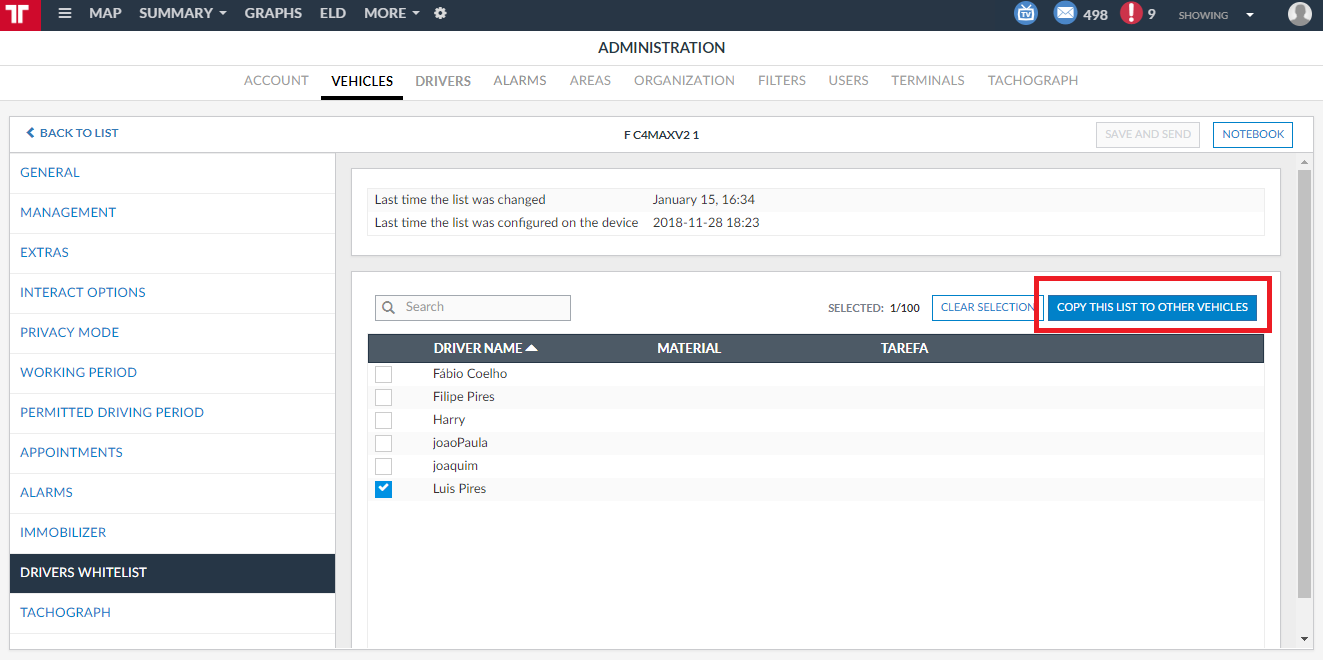The width and height of the screenshot is (1323, 660).
Task: Uncheck the Luis Pires checkbox
Action: pos(383,489)
